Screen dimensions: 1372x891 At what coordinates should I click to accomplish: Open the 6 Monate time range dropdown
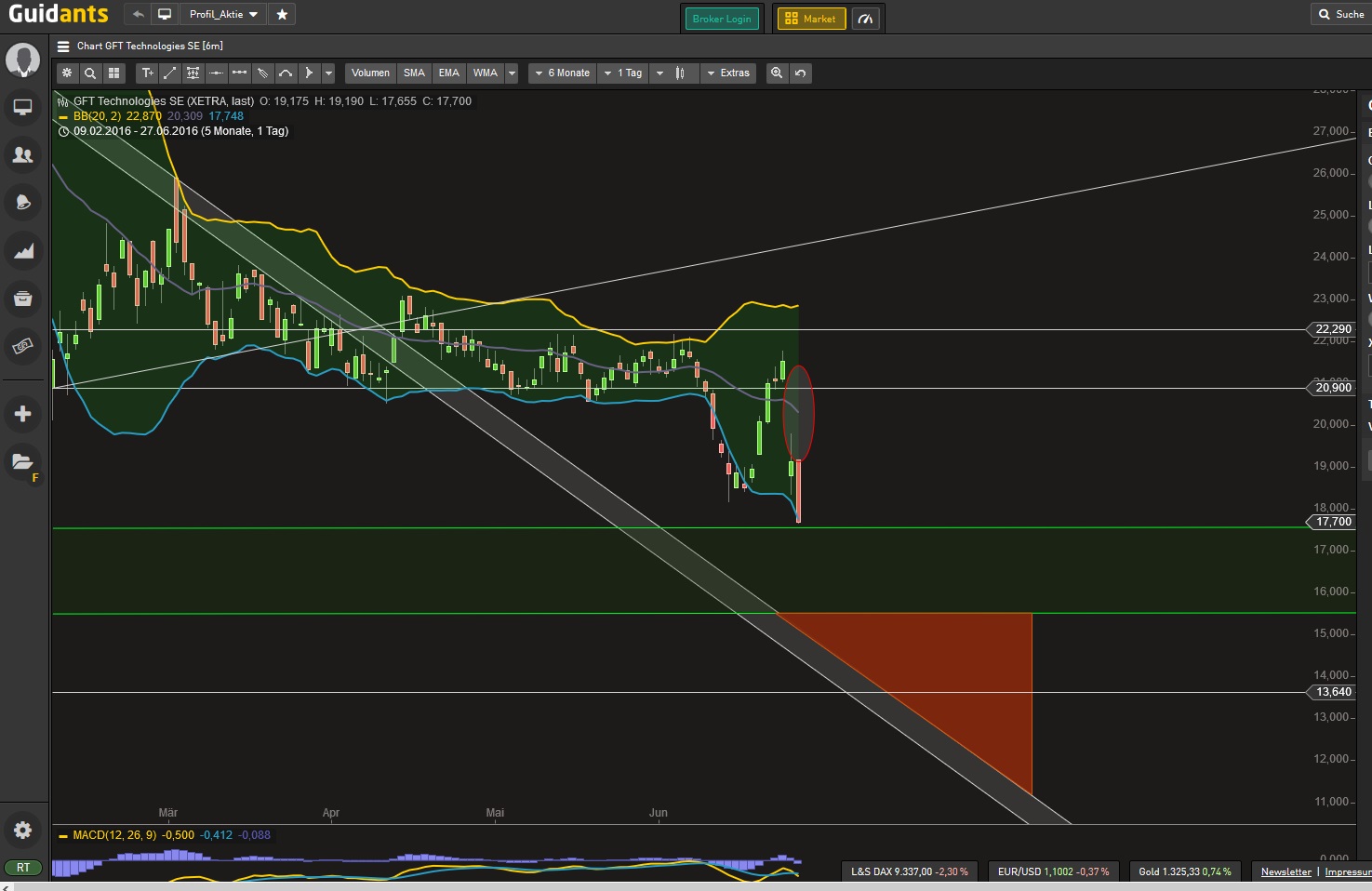click(x=563, y=73)
